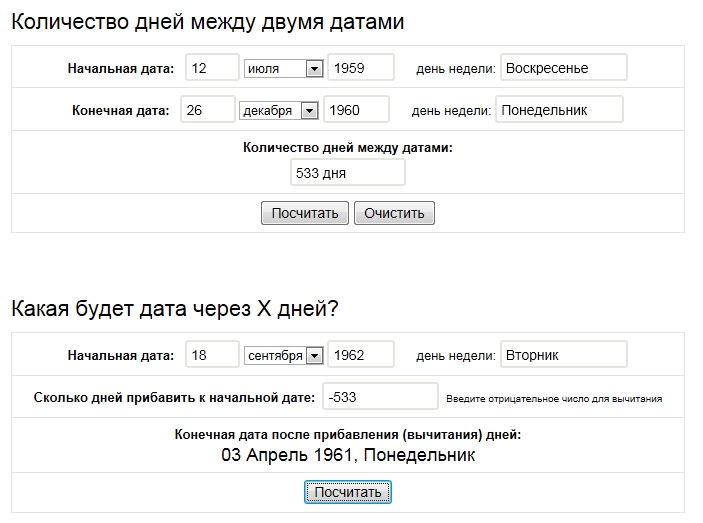Click the weekday field showing Понедельник
Viewport: 703px width, 523px height.
click(x=559, y=110)
